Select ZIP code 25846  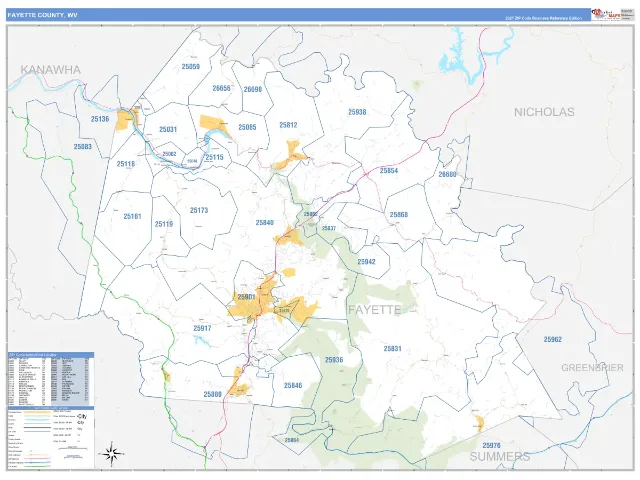(293, 385)
